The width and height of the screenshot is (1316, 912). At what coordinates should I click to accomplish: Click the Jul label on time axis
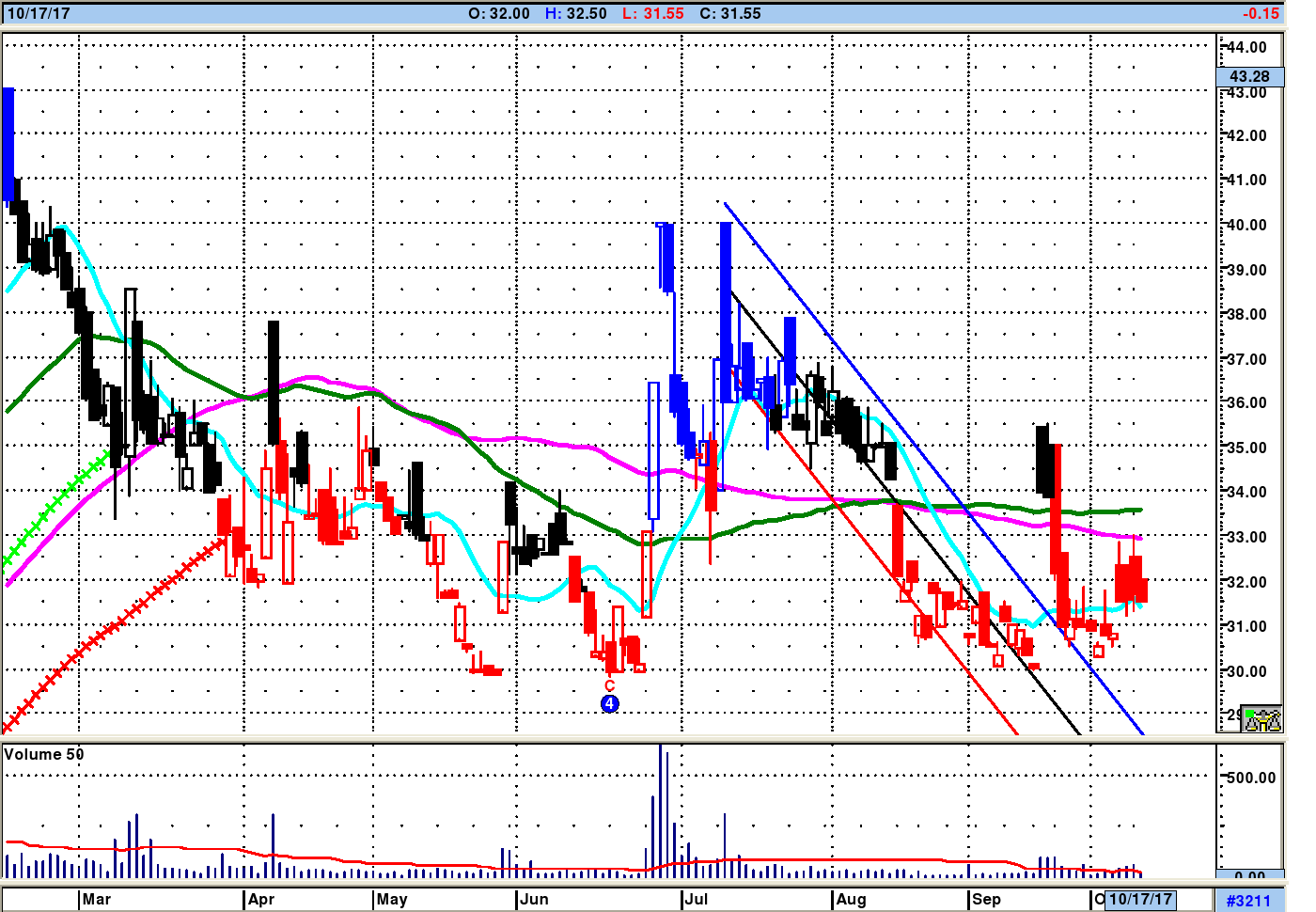[697, 899]
